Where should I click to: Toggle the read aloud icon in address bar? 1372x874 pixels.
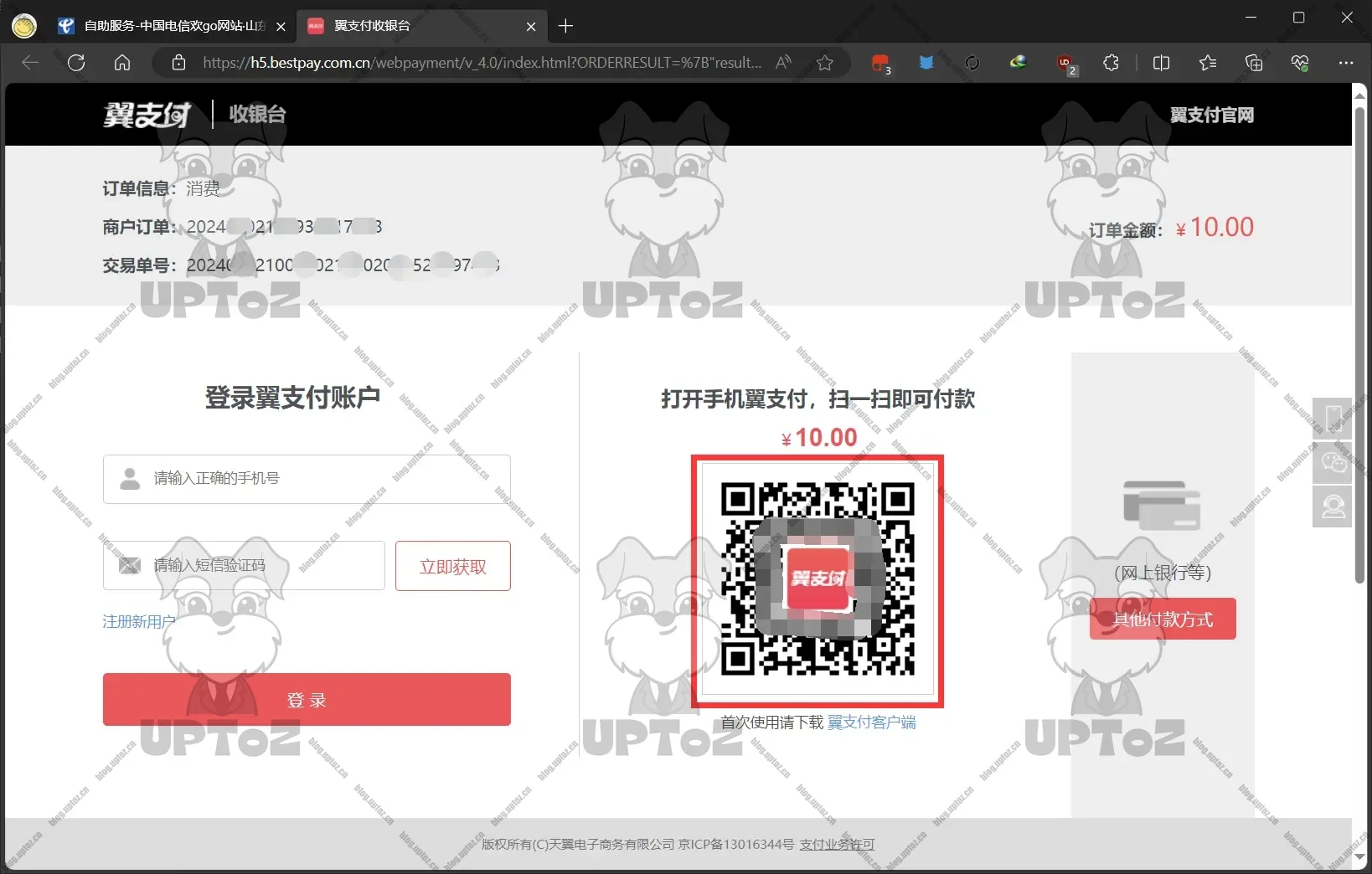pyautogui.click(x=783, y=63)
